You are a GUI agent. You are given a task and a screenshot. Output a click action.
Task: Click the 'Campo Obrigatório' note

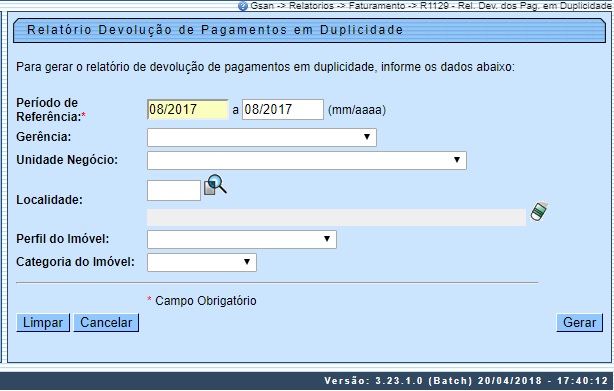click(x=206, y=301)
